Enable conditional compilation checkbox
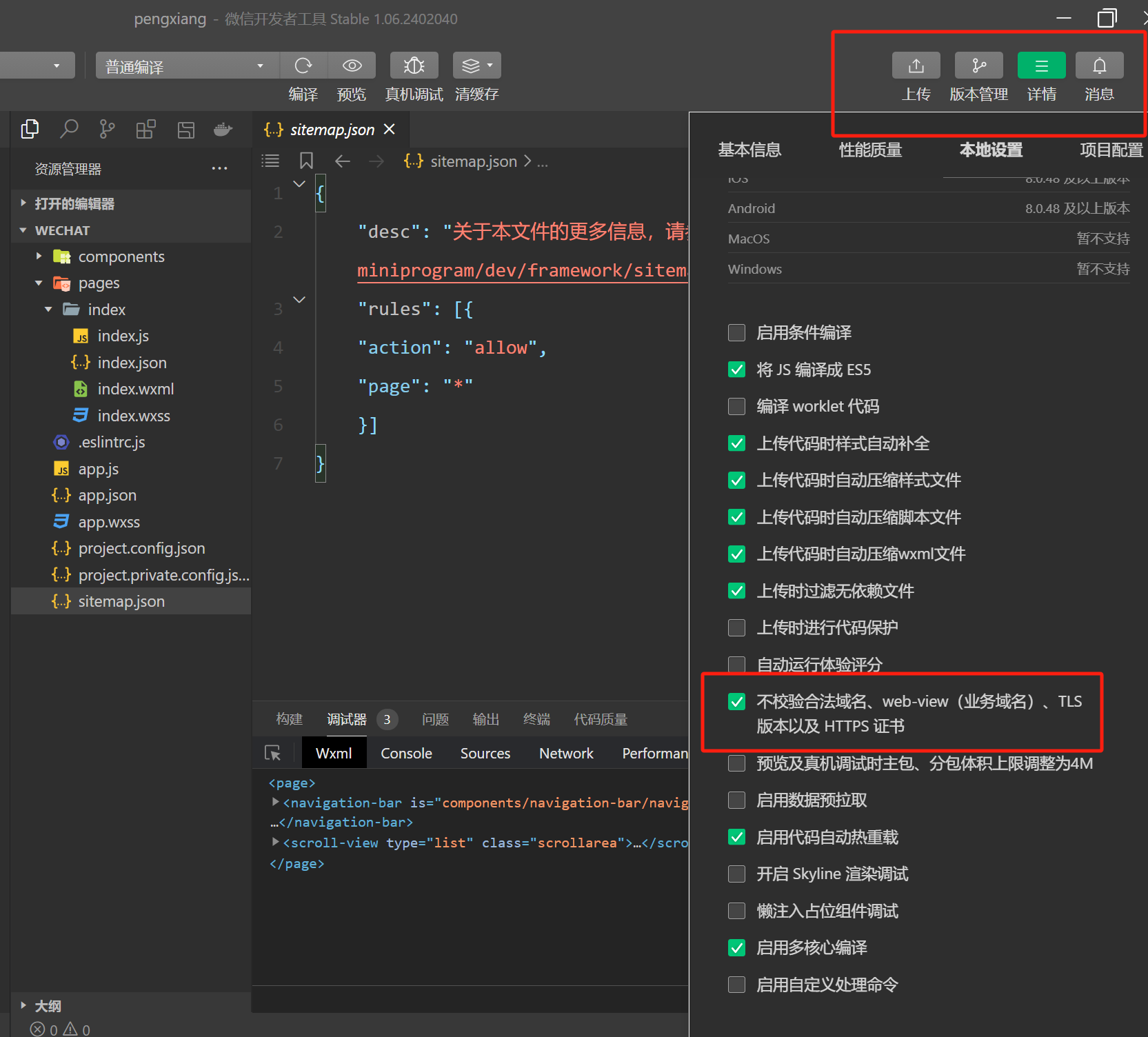This screenshot has width=1148, height=1037. 736,332
